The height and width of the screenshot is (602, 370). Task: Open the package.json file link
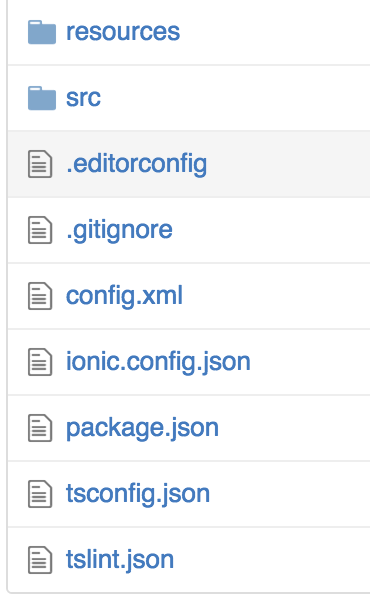click(142, 429)
